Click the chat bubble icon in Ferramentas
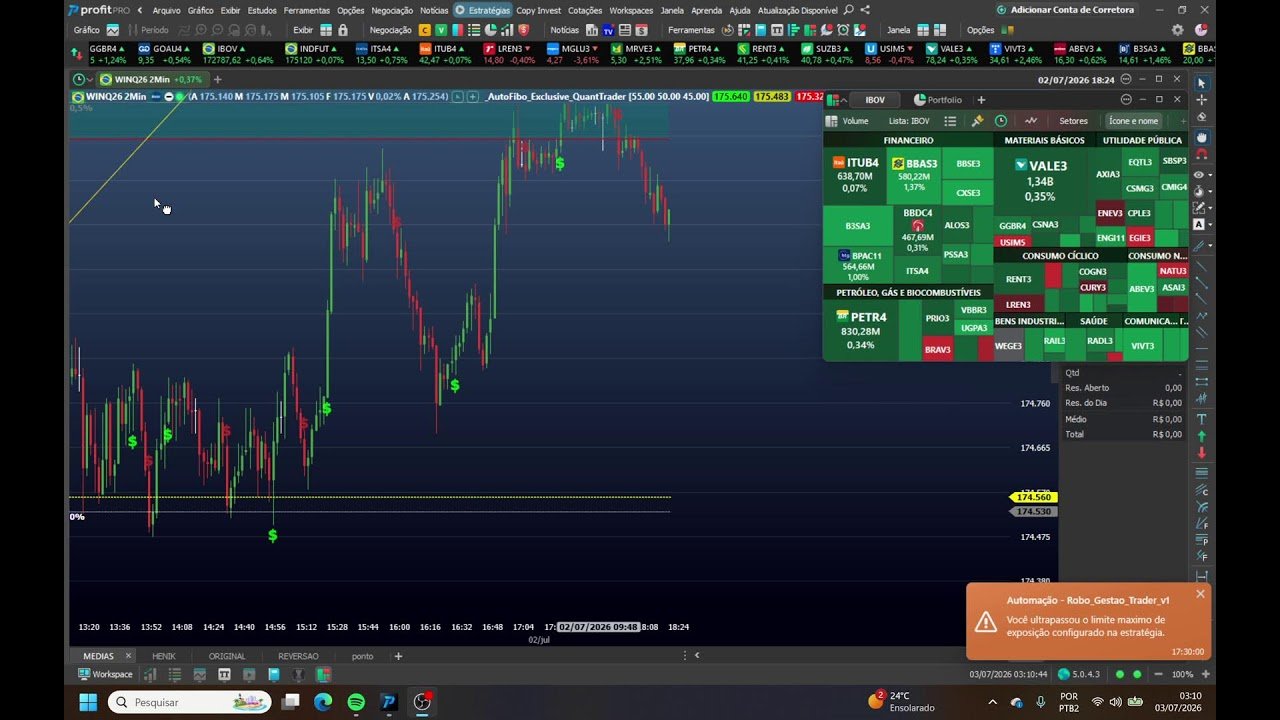1280x720 pixels. click(827, 30)
